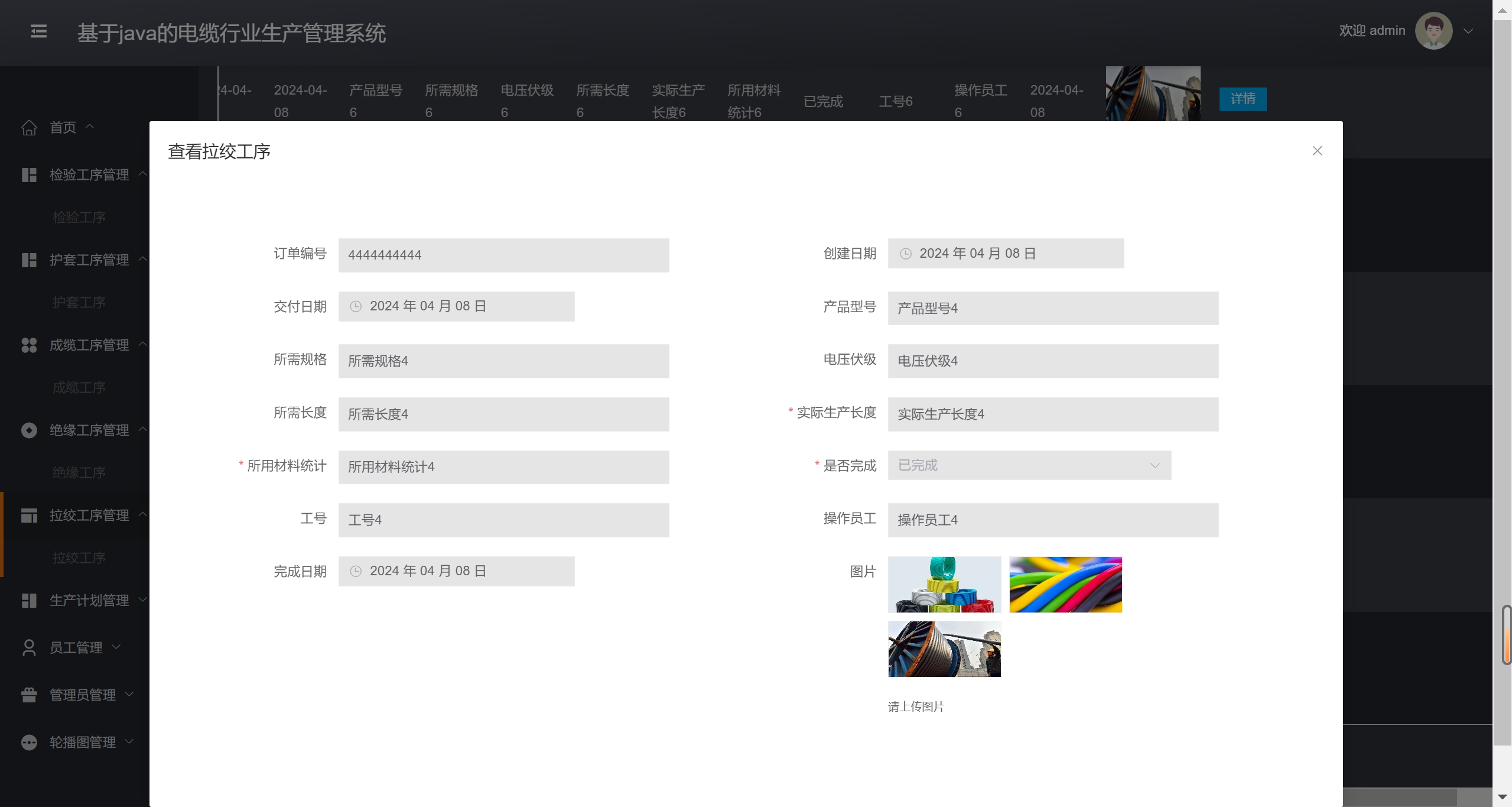Collapse the 绝缘工序管理 menu chevron
Image resolution: width=1512 pixels, height=807 pixels.
[142, 429]
